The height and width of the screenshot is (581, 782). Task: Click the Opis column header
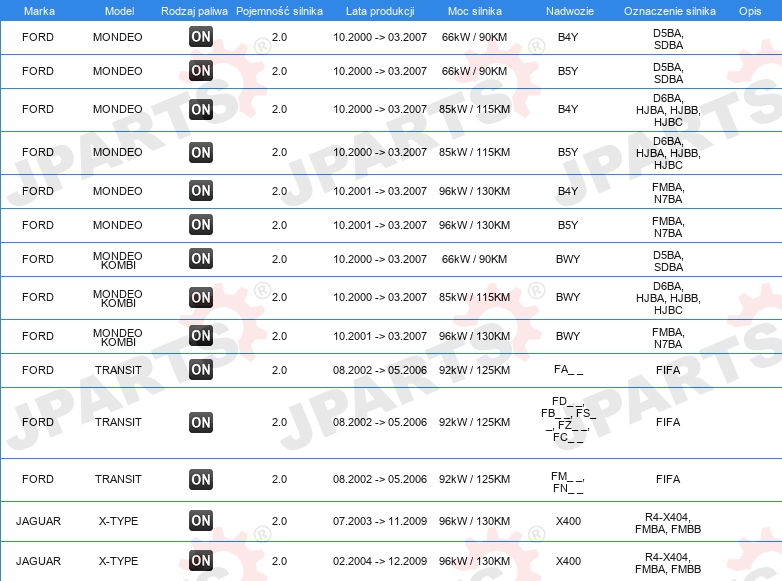(x=750, y=11)
